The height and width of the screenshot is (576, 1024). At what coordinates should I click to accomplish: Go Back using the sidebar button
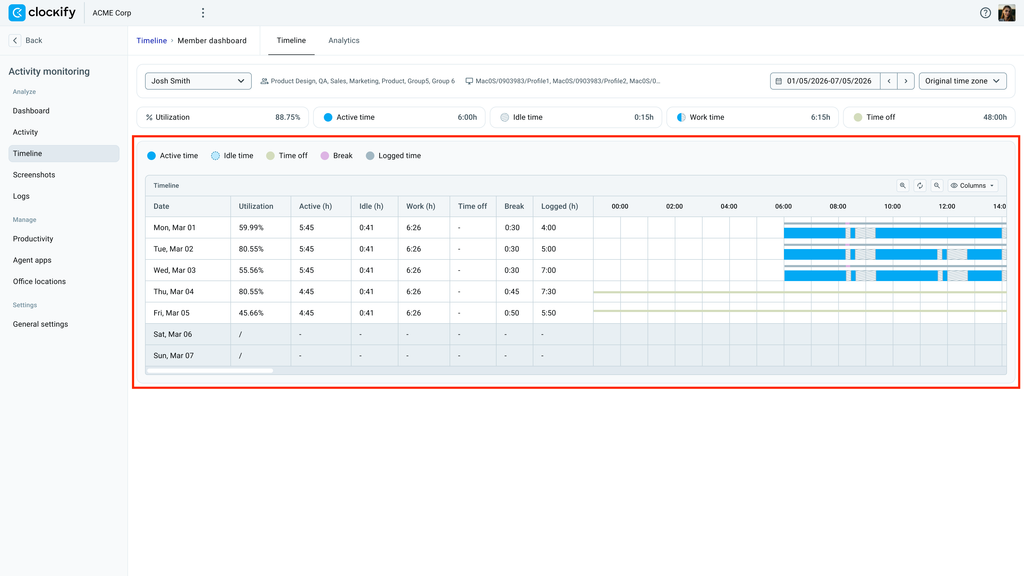[x=26, y=40]
